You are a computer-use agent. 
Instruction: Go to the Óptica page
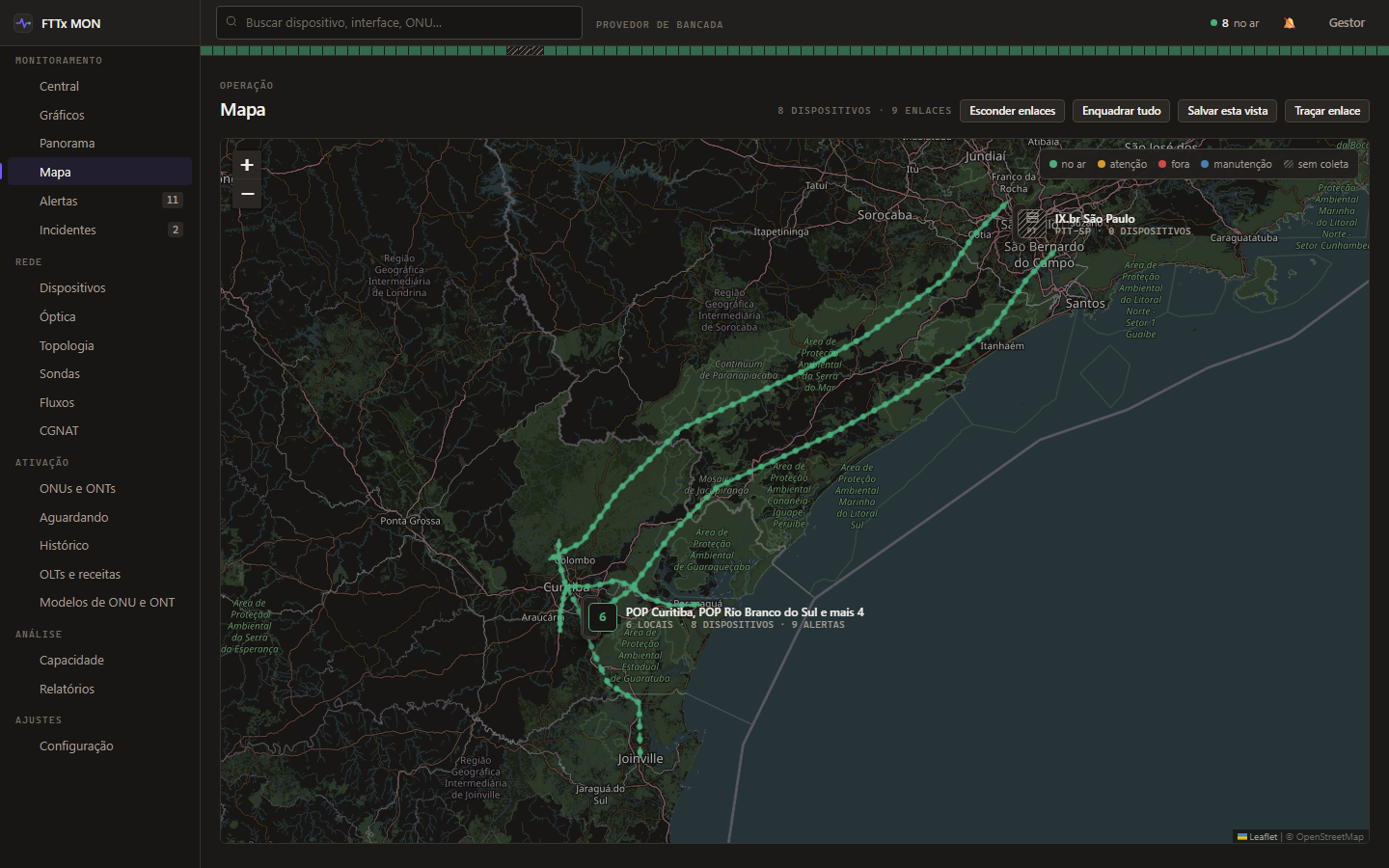pos(99,316)
